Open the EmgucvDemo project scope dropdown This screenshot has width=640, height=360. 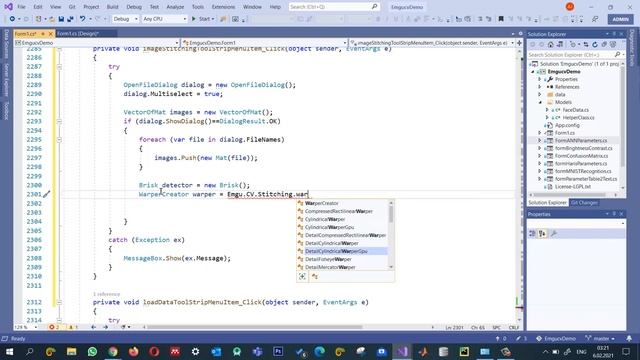97,42
